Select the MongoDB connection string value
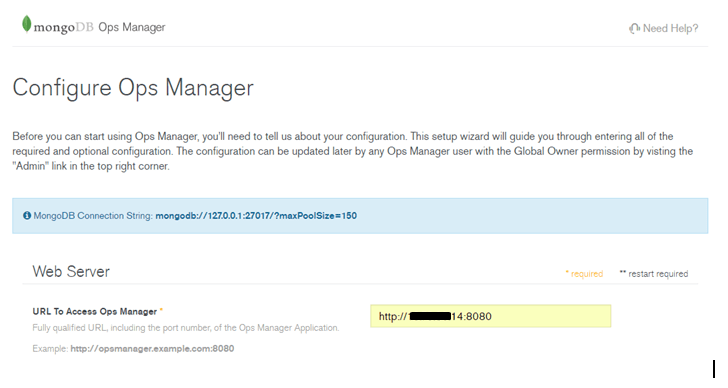728x388 pixels. 256,216
